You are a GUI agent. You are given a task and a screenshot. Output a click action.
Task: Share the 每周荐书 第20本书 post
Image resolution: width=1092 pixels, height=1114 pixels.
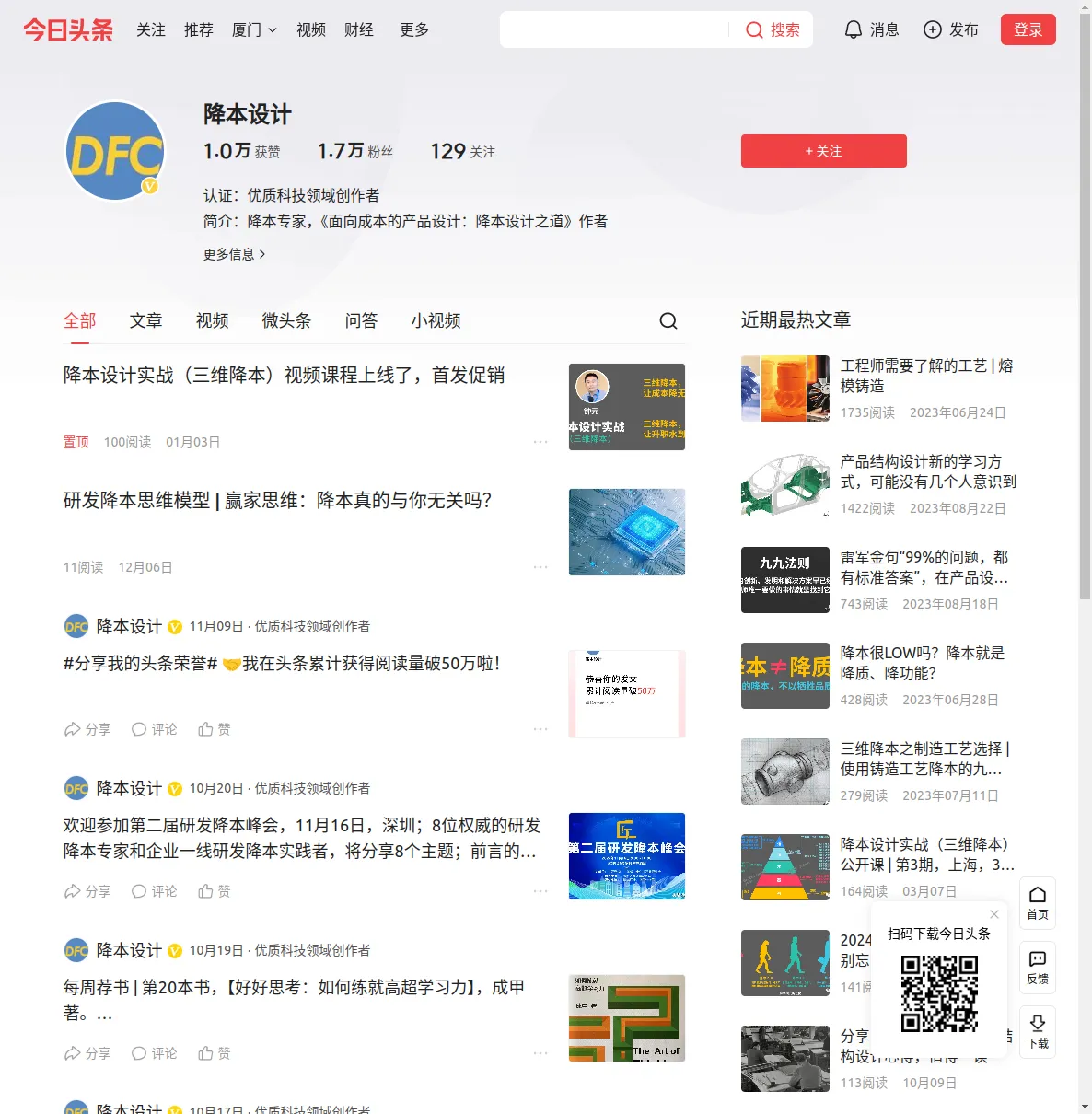tap(87, 1053)
